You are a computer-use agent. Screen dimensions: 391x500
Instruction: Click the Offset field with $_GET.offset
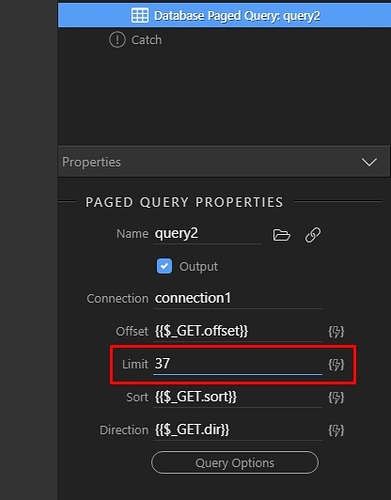point(238,331)
